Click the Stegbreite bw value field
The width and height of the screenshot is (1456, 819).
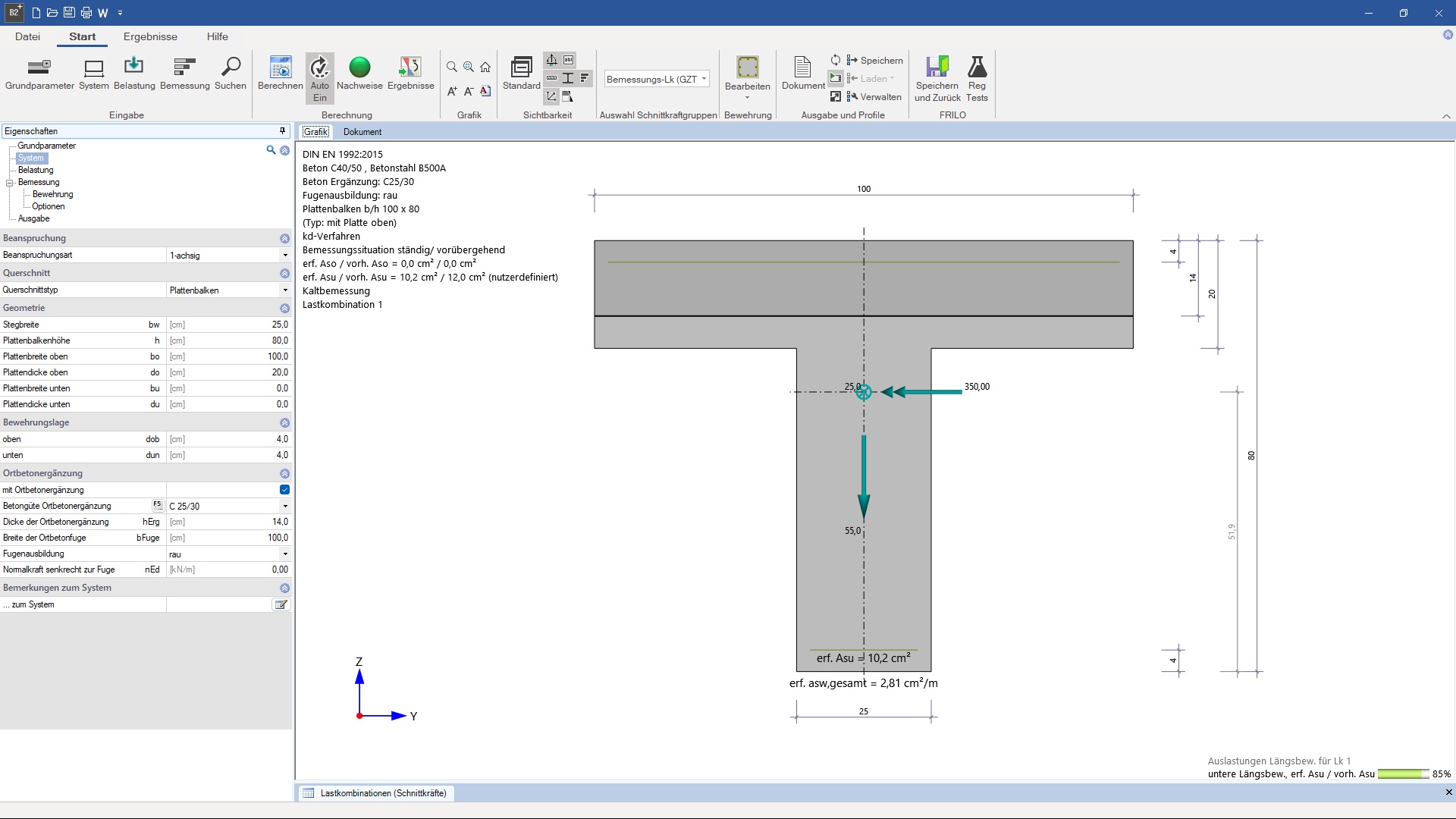pyautogui.click(x=227, y=325)
